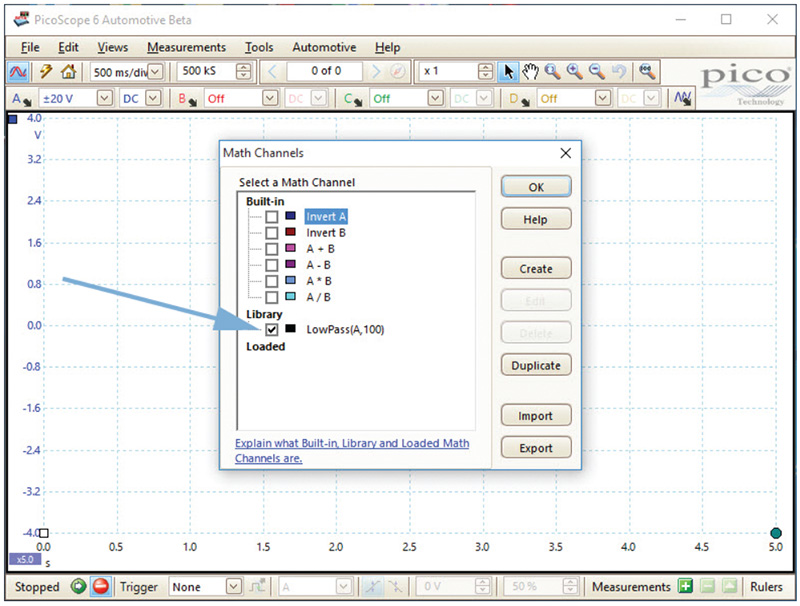Select the hand pan tool
This screenshot has width=800, height=606.
coord(530,71)
